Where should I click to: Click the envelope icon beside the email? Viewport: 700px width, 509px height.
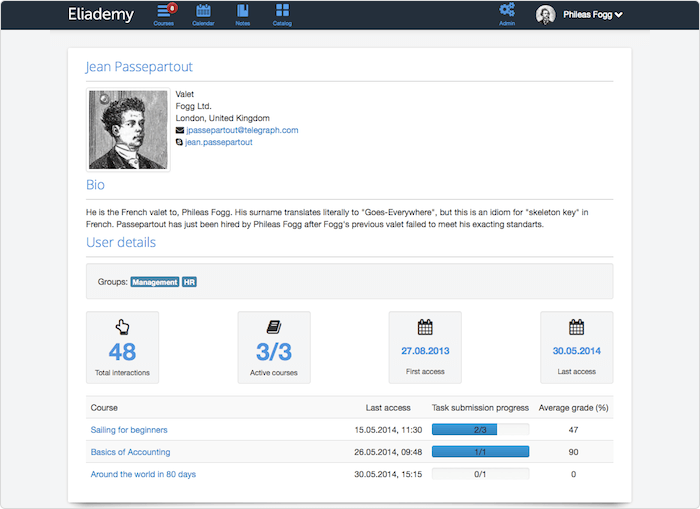coord(179,130)
